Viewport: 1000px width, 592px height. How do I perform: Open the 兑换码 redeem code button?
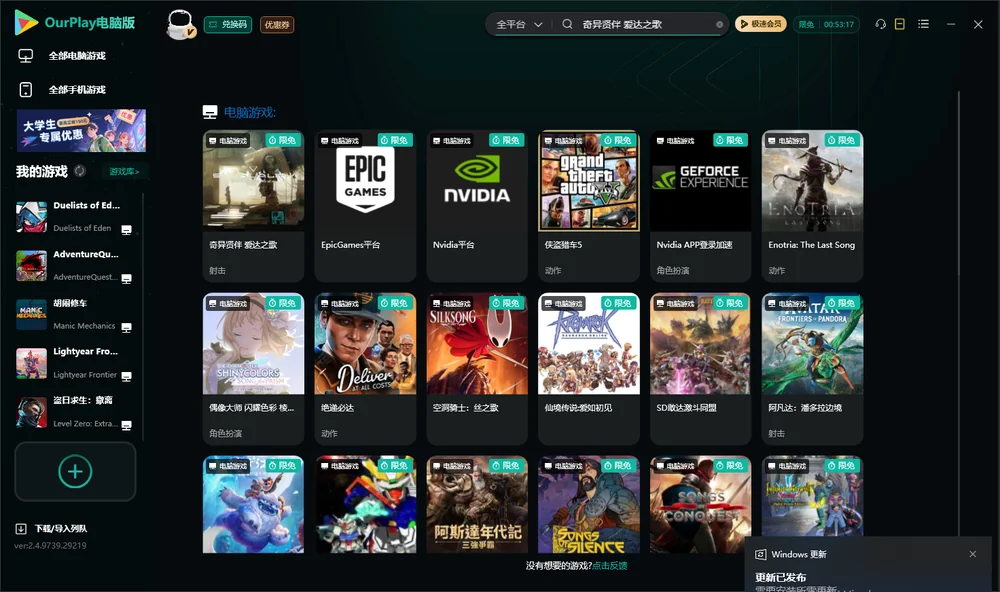[x=228, y=25]
